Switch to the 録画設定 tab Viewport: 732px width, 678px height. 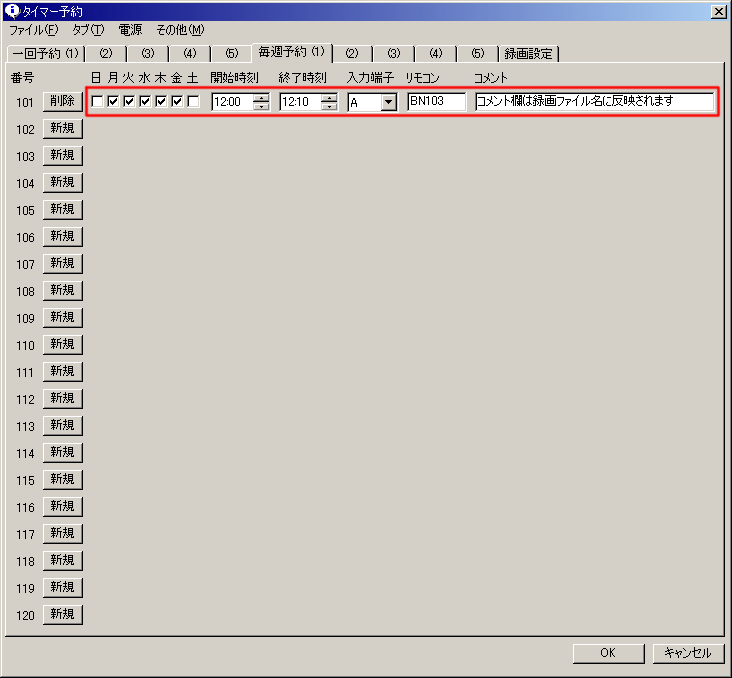(529, 53)
